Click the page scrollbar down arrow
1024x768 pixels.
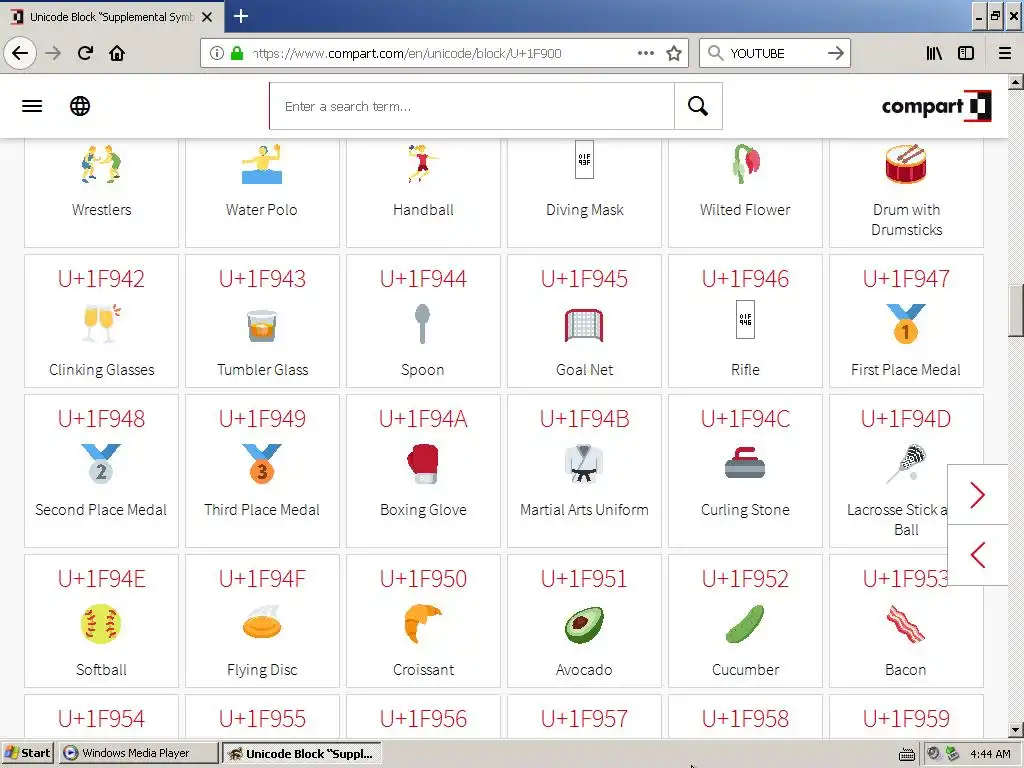pyautogui.click(x=1016, y=730)
